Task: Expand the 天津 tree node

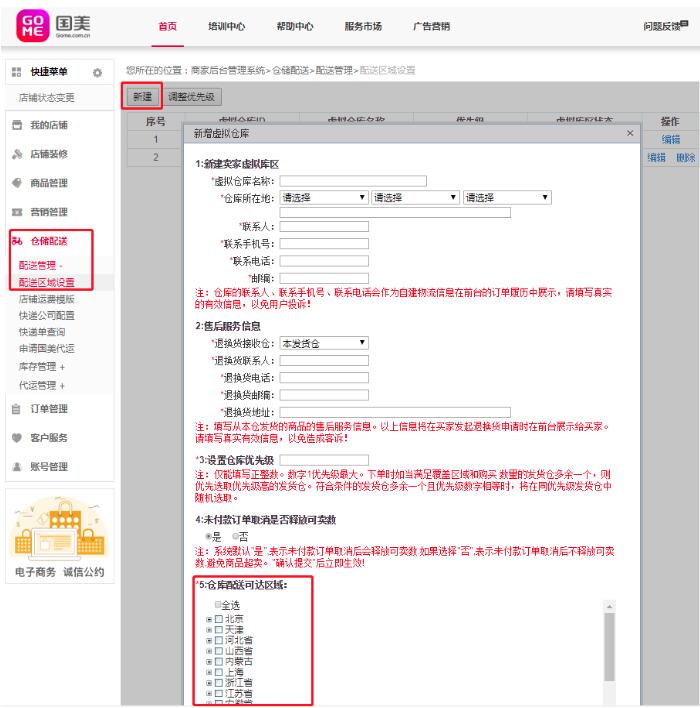Action: (209, 630)
